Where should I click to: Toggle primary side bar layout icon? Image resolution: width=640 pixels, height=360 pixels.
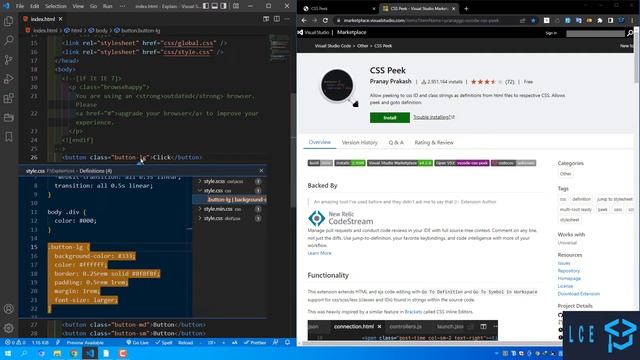click(206, 6)
